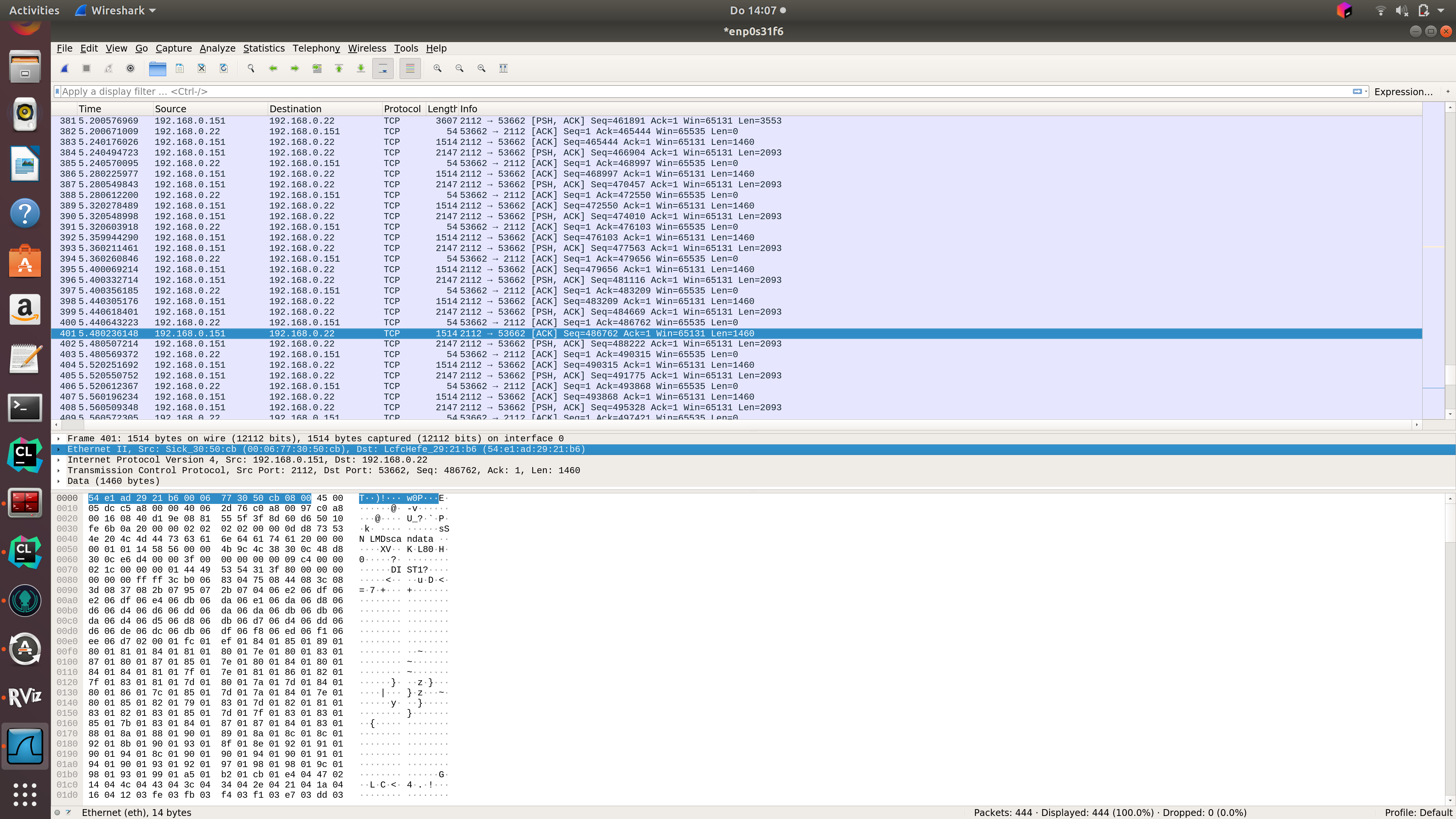Start a new live capture with the shark fin icon
Image resolution: width=1456 pixels, height=819 pixels.
[x=64, y=68]
